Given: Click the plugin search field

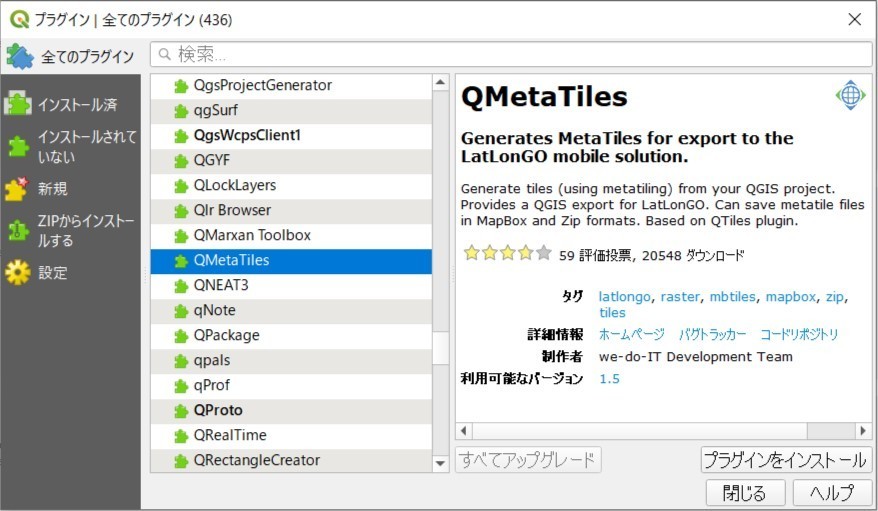Looking at the screenshot, I should tap(511, 54).
